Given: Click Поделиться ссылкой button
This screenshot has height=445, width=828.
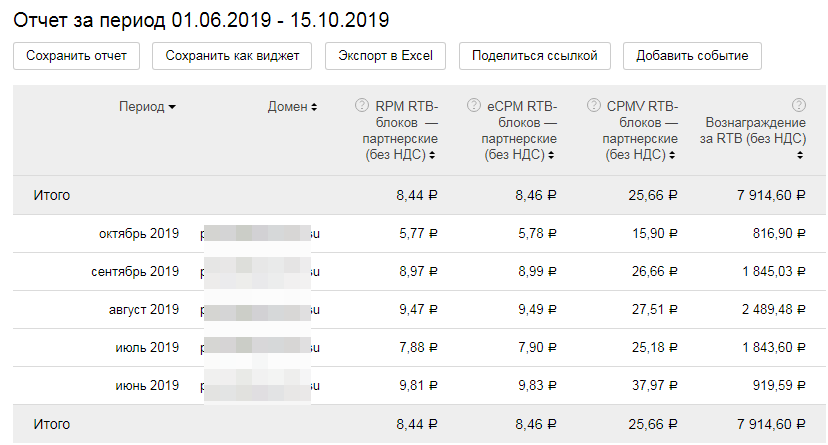Looking at the screenshot, I should click(x=534, y=56).
